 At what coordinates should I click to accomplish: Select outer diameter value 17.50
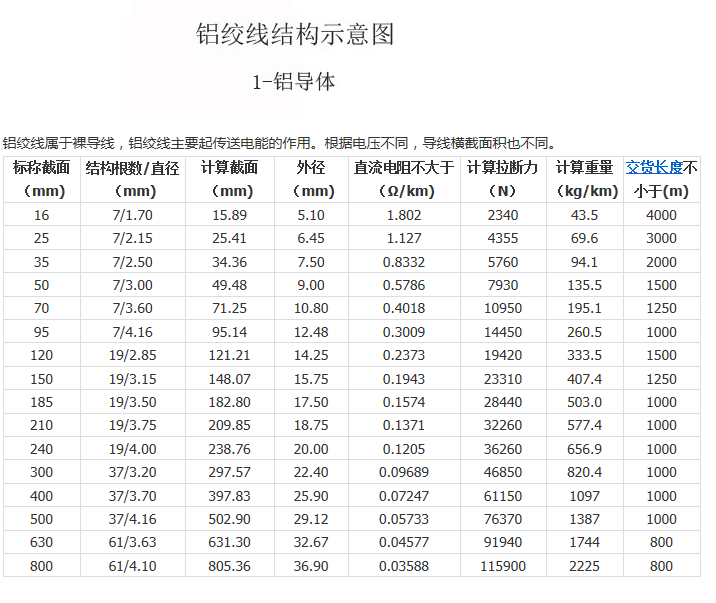click(311, 402)
